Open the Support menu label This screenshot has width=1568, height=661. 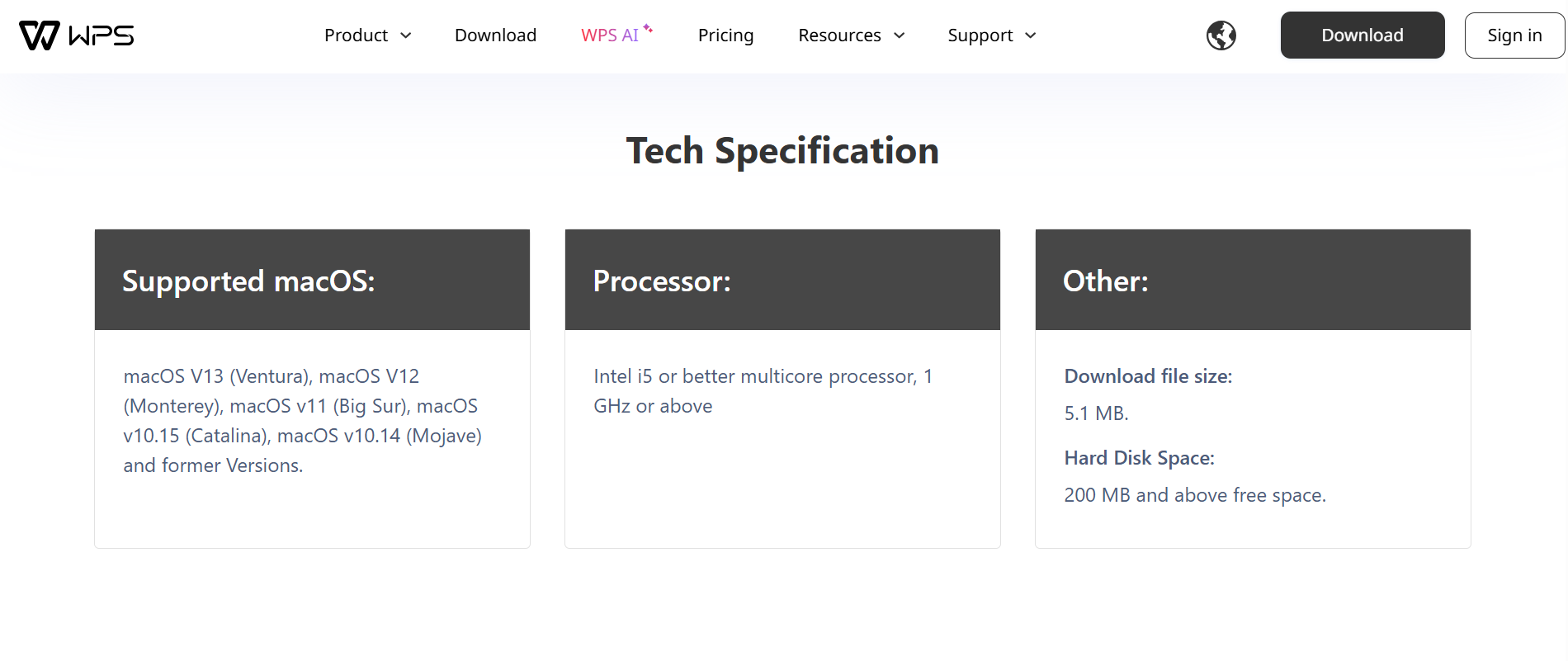coord(980,35)
